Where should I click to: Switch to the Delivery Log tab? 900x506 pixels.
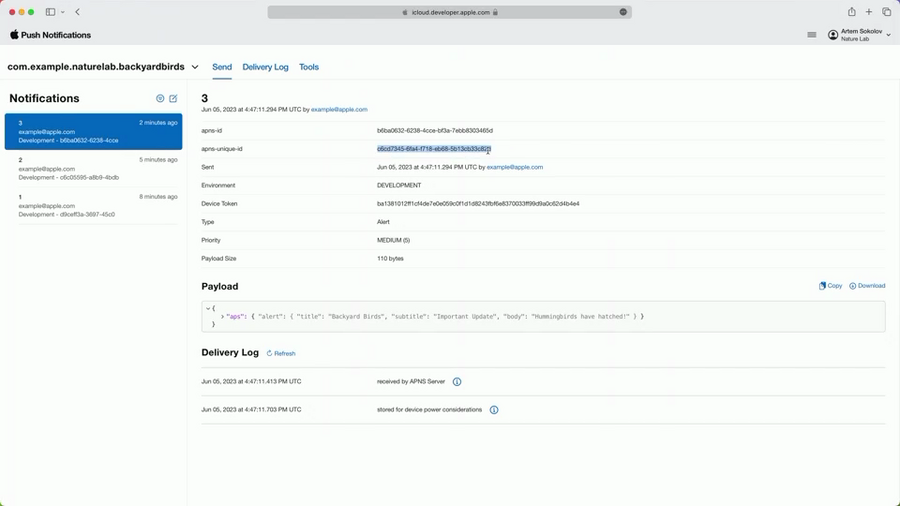pyautogui.click(x=265, y=67)
